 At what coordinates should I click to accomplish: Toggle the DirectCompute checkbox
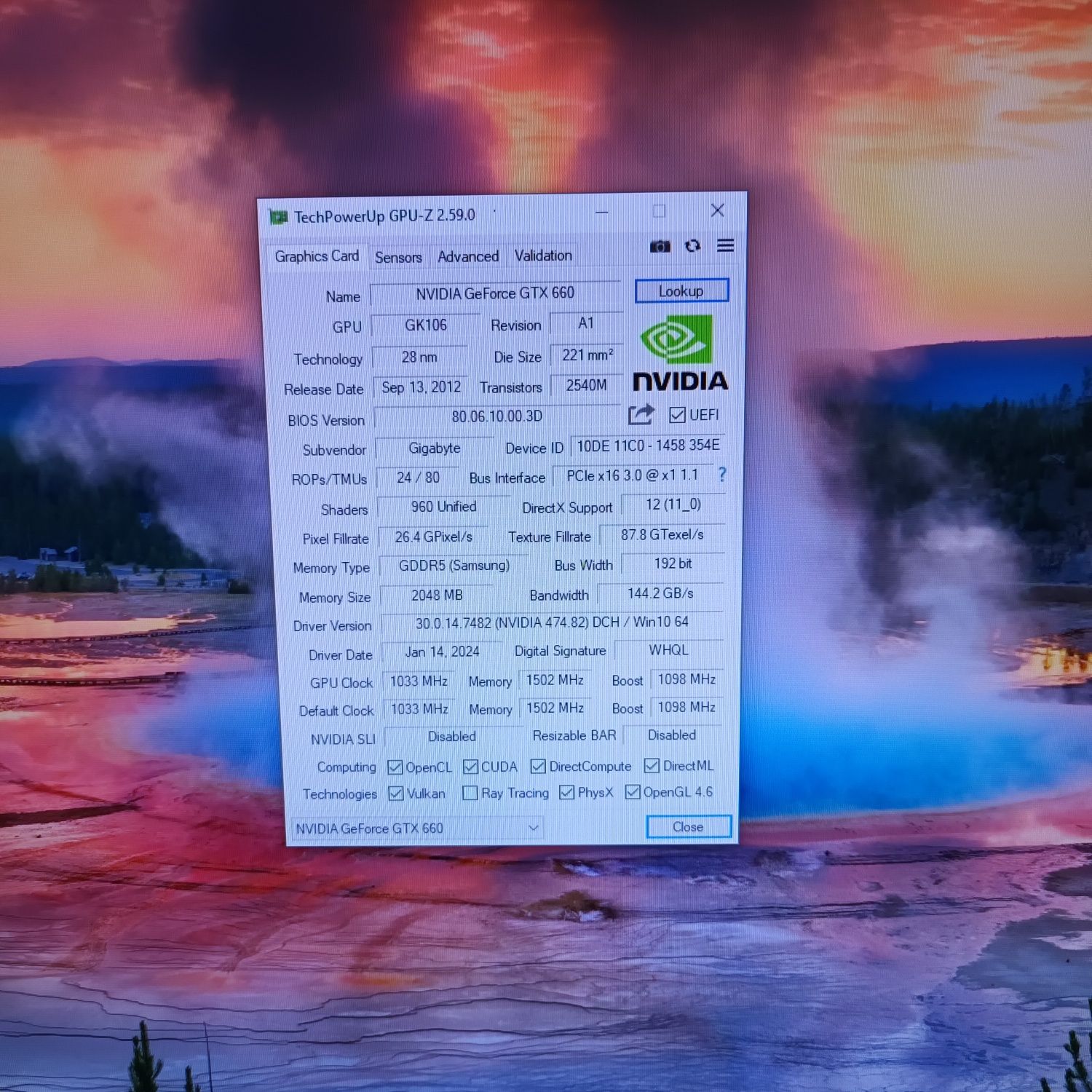(x=538, y=766)
